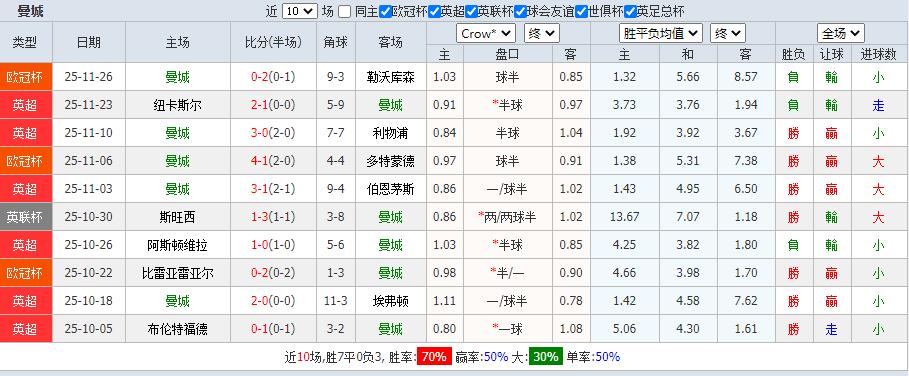Click the *一球 handicap cell

507,329
